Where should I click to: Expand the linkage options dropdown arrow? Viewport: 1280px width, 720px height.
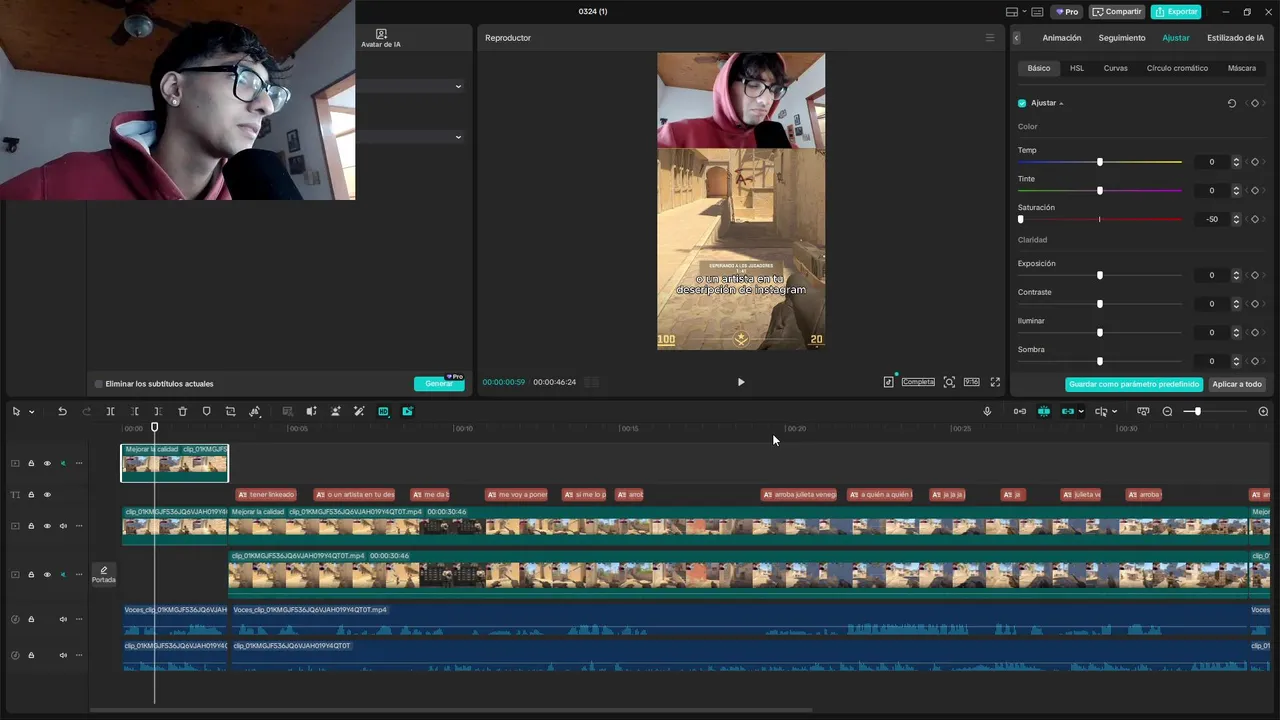click(1081, 412)
